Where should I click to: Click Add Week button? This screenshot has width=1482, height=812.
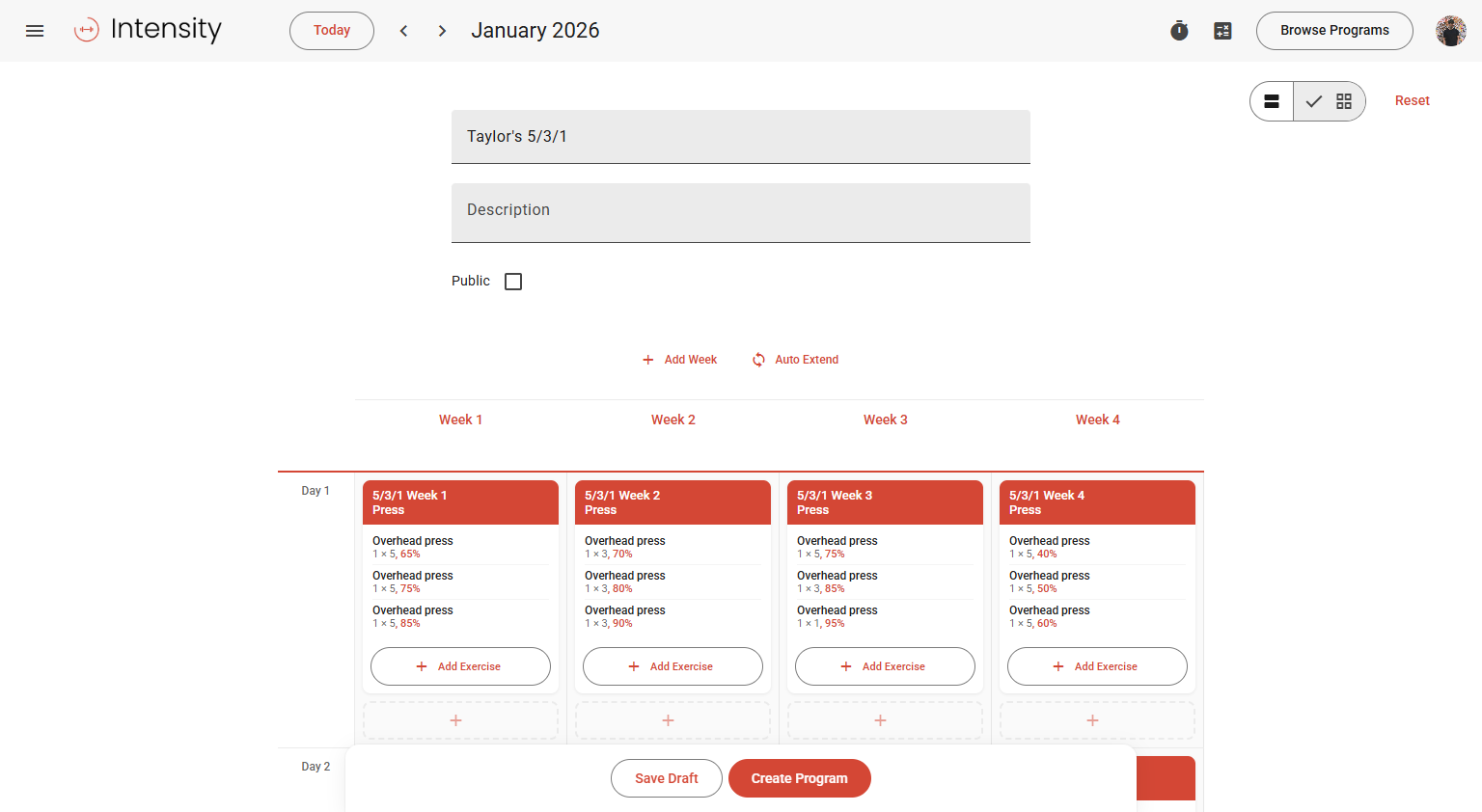(680, 360)
